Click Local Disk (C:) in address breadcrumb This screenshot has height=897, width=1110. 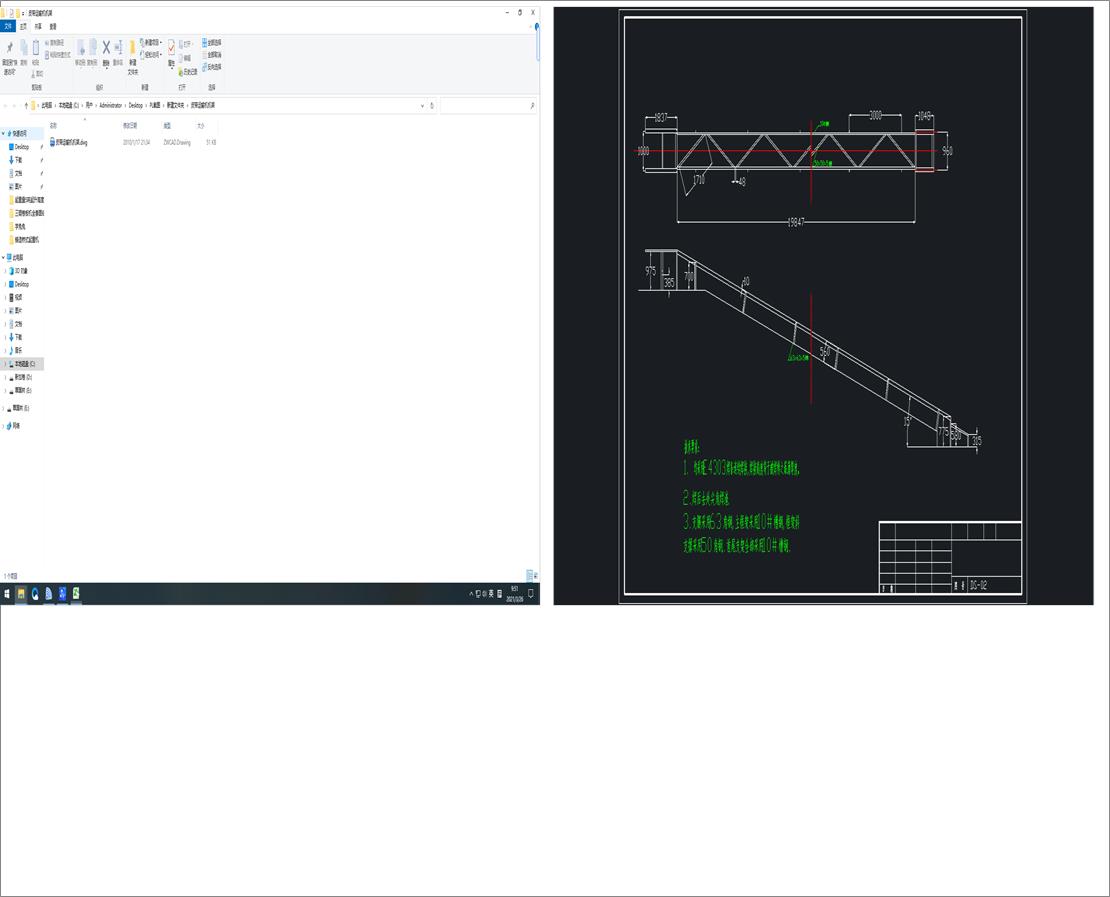69,105
